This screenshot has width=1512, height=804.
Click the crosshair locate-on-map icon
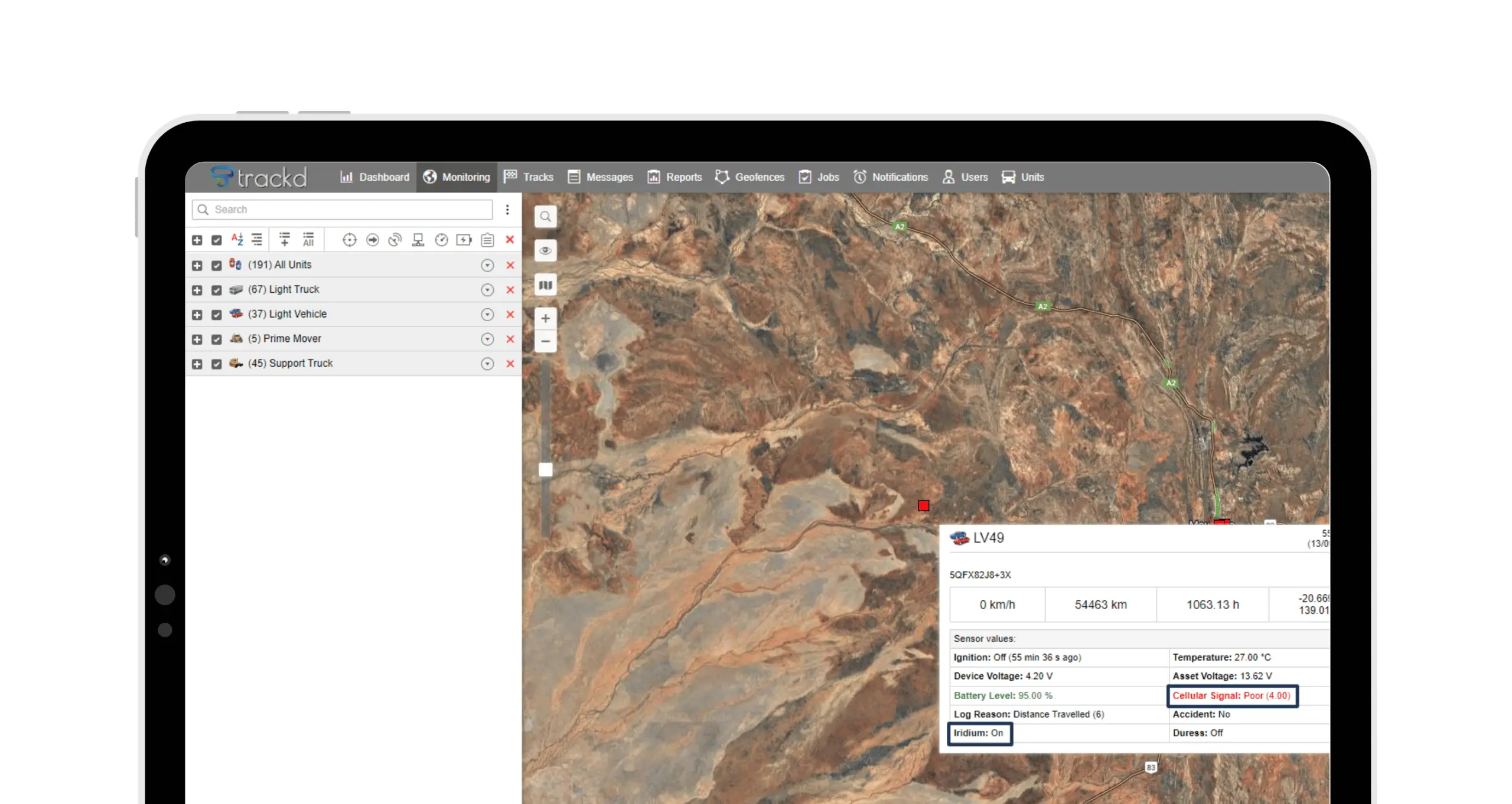[349, 240]
